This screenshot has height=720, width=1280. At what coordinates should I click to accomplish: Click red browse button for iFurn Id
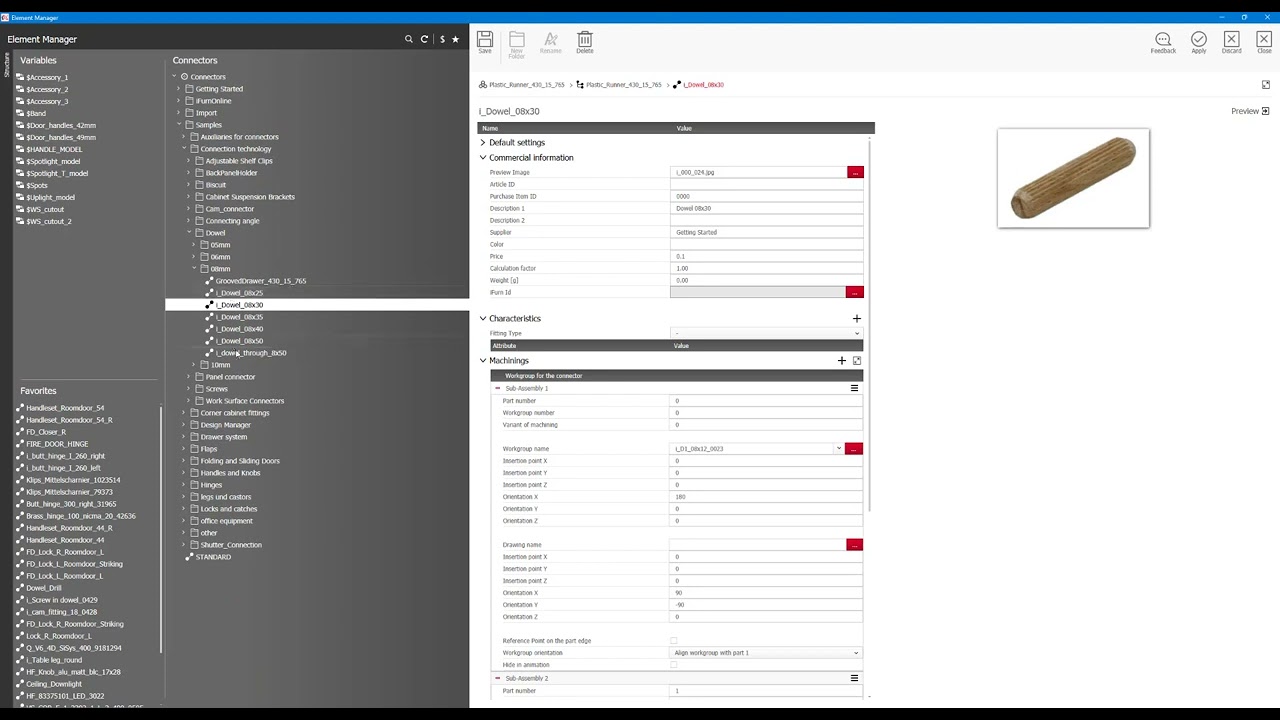coord(855,292)
